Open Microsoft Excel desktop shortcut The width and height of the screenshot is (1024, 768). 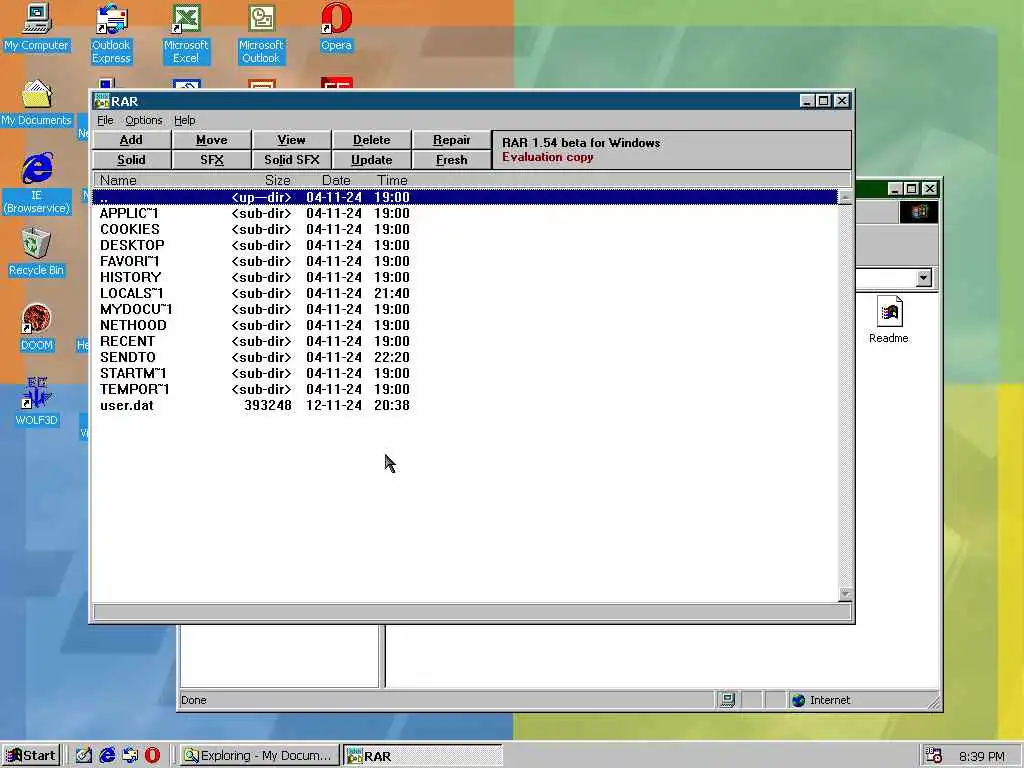click(186, 34)
